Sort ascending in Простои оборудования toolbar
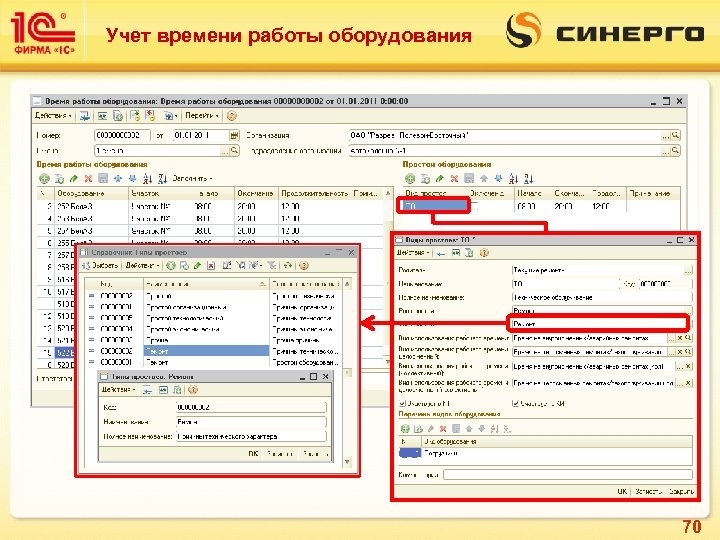 (x=513, y=179)
